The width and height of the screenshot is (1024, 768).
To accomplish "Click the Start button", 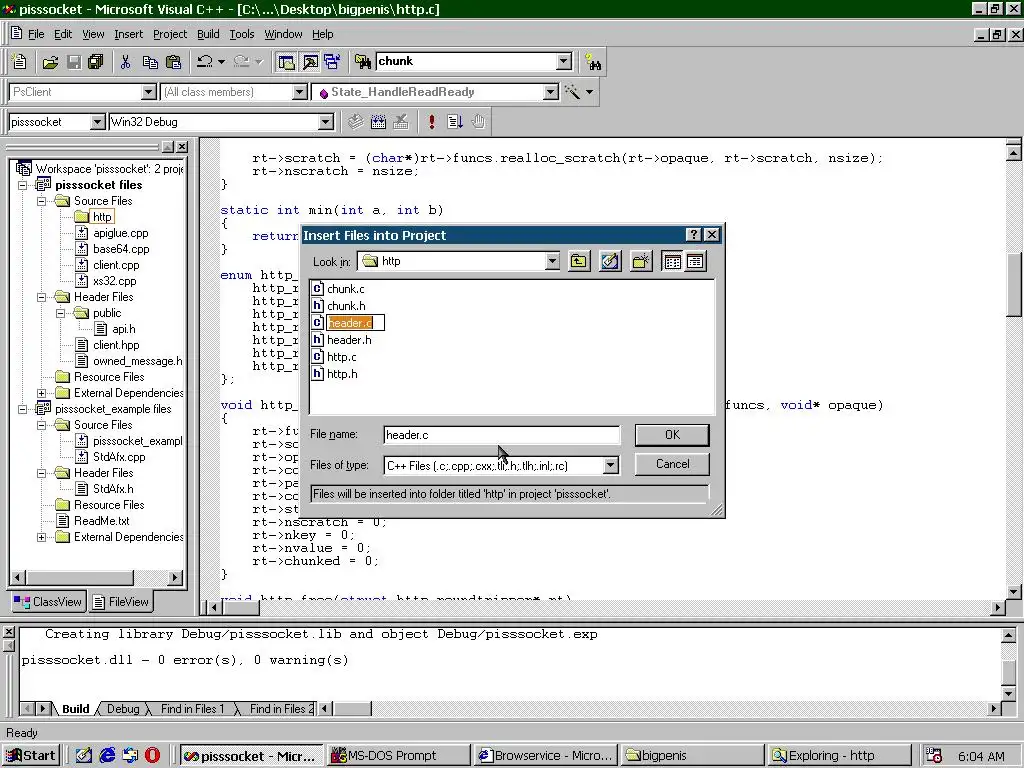I will pyautogui.click(x=31, y=756).
